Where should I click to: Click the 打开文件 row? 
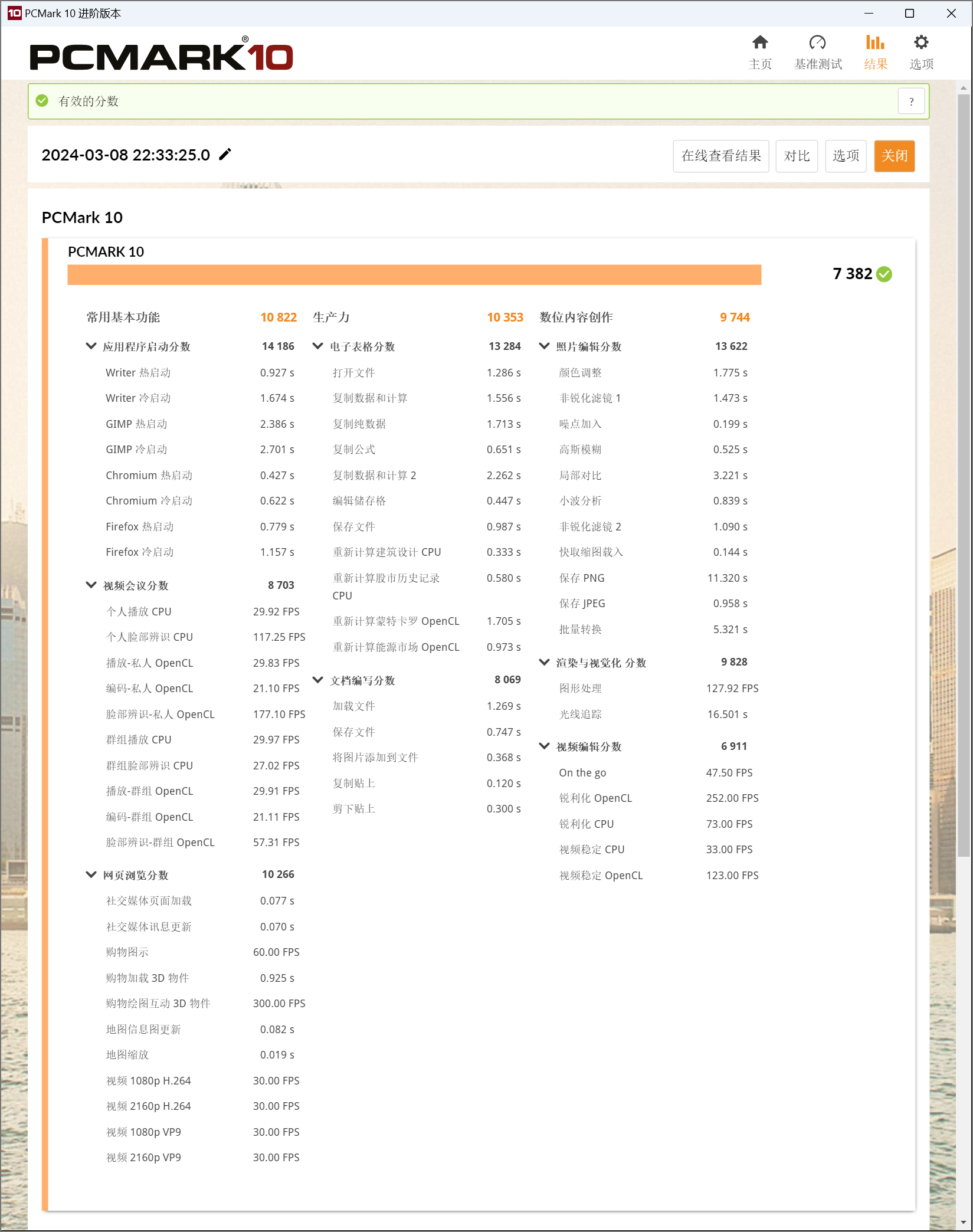427,373
